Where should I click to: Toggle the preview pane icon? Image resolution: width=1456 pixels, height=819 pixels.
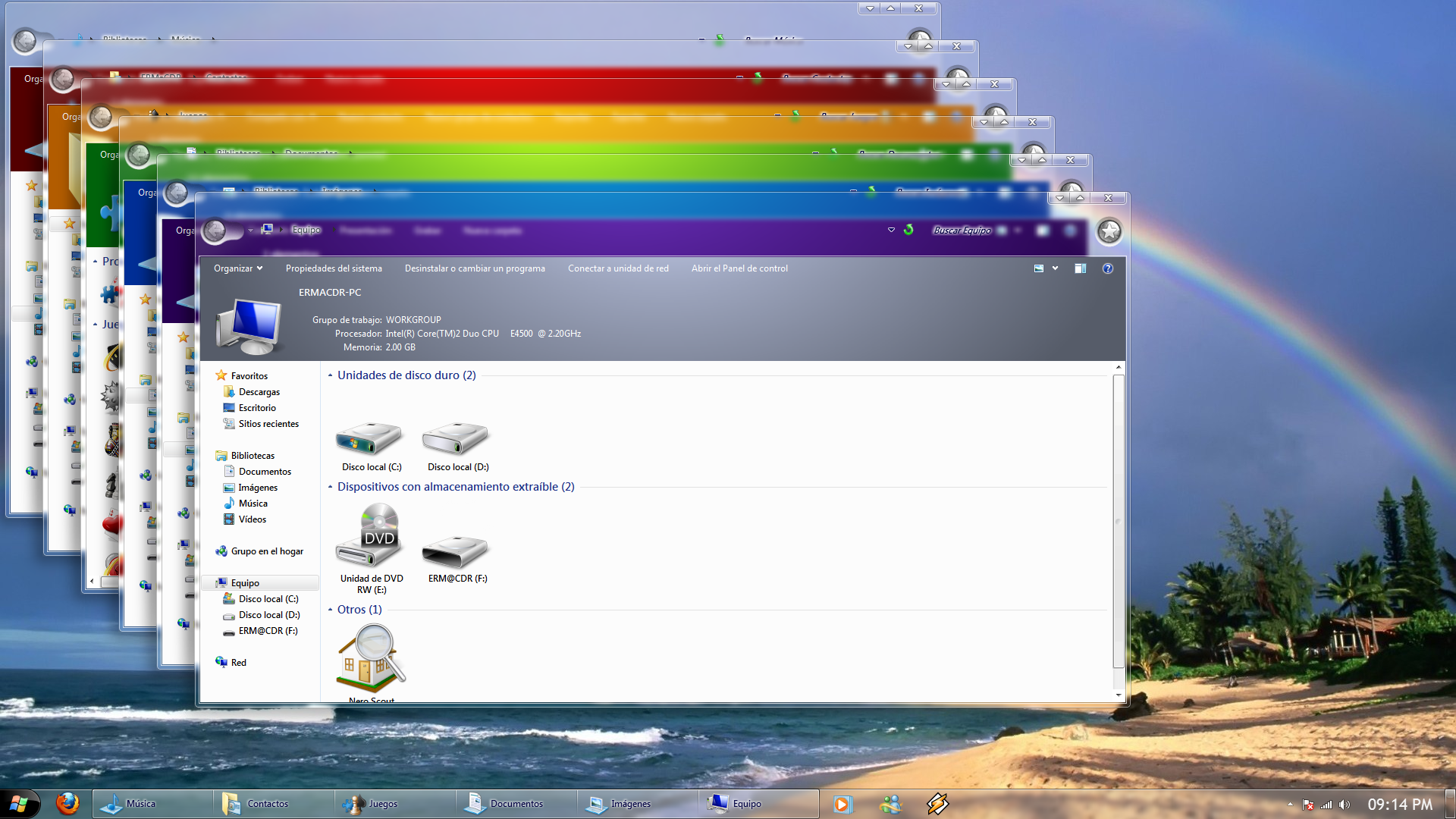pyautogui.click(x=1081, y=268)
